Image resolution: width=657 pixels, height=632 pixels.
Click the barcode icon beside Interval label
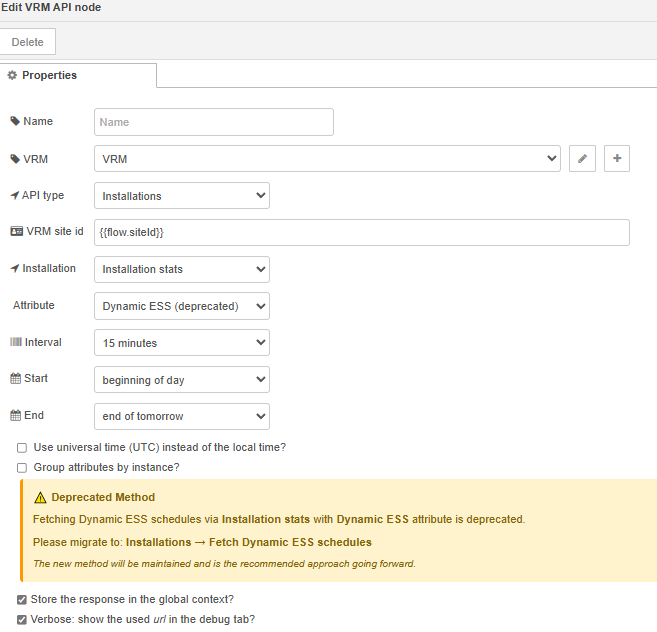pyautogui.click(x=15, y=343)
